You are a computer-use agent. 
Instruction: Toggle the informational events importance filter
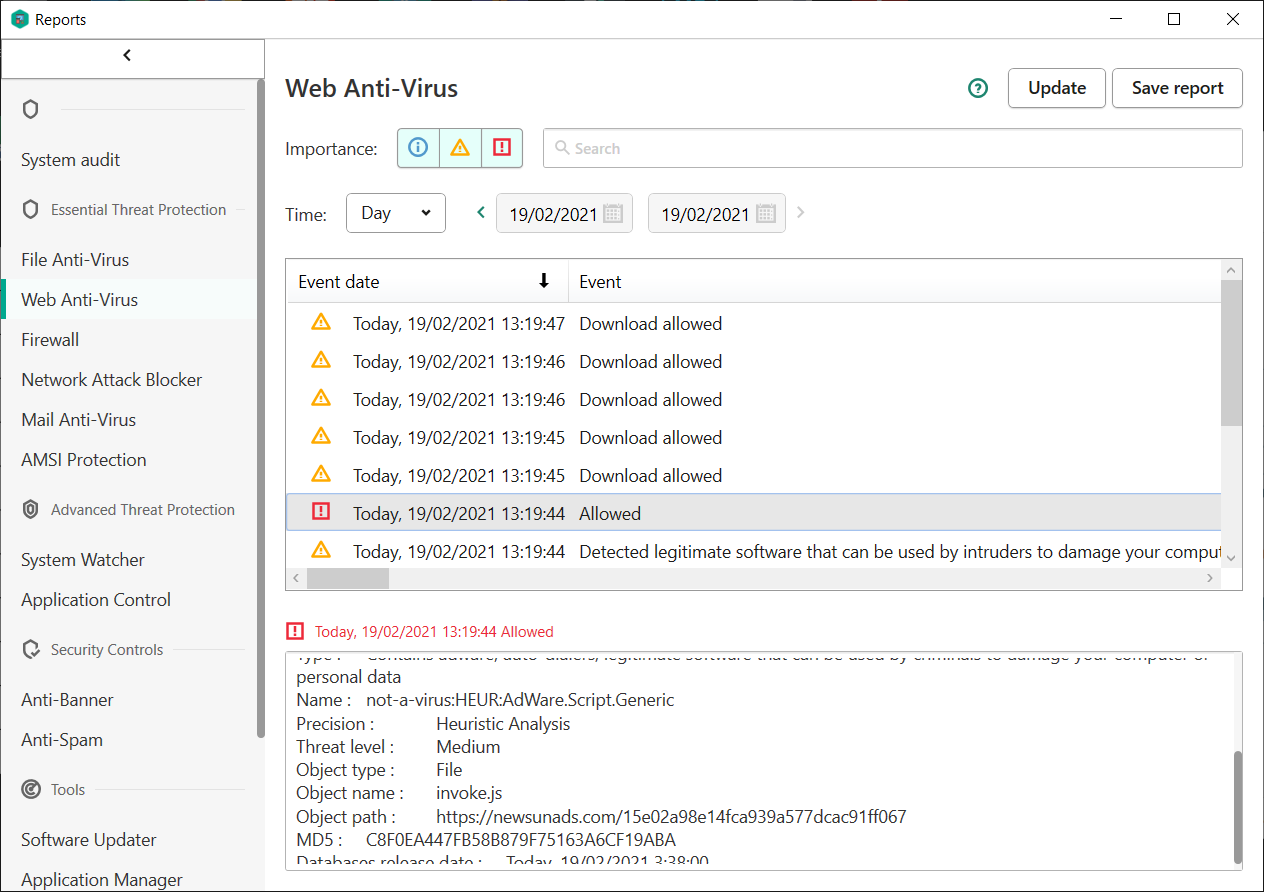[x=418, y=148]
